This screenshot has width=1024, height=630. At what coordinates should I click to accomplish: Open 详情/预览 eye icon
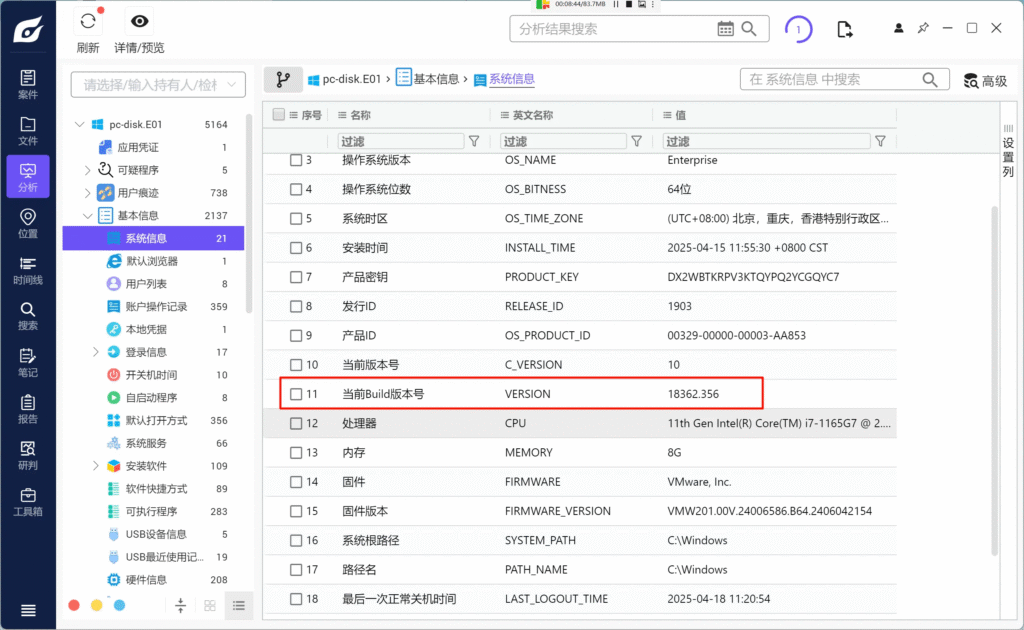tap(139, 22)
